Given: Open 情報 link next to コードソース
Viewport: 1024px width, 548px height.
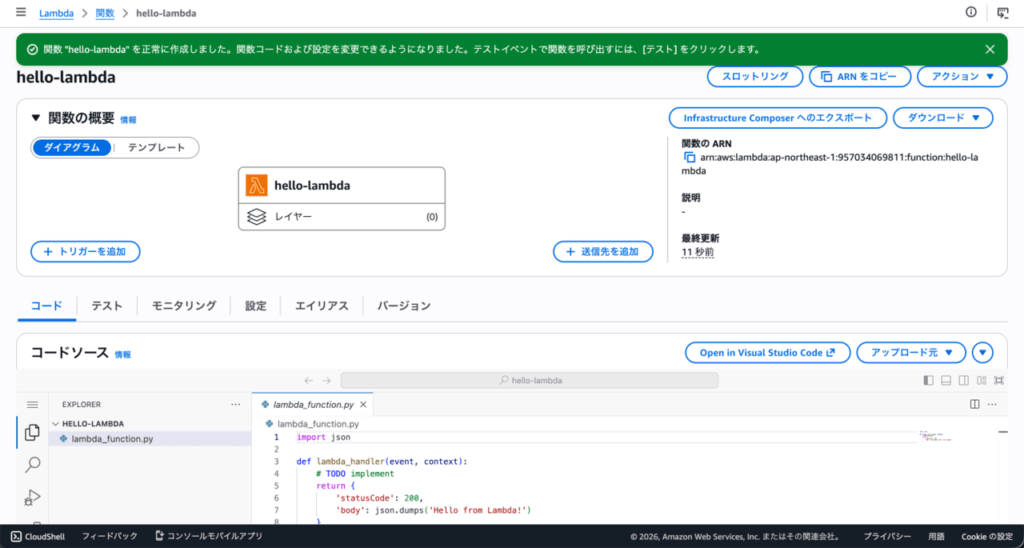Looking at the screenshot, I should [x=123, y=354].
